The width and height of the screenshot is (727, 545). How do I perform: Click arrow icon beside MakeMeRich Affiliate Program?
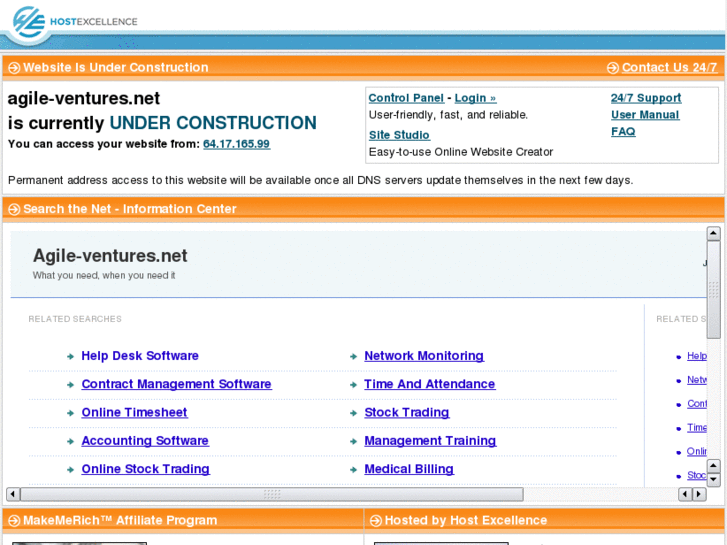point(14,521)
